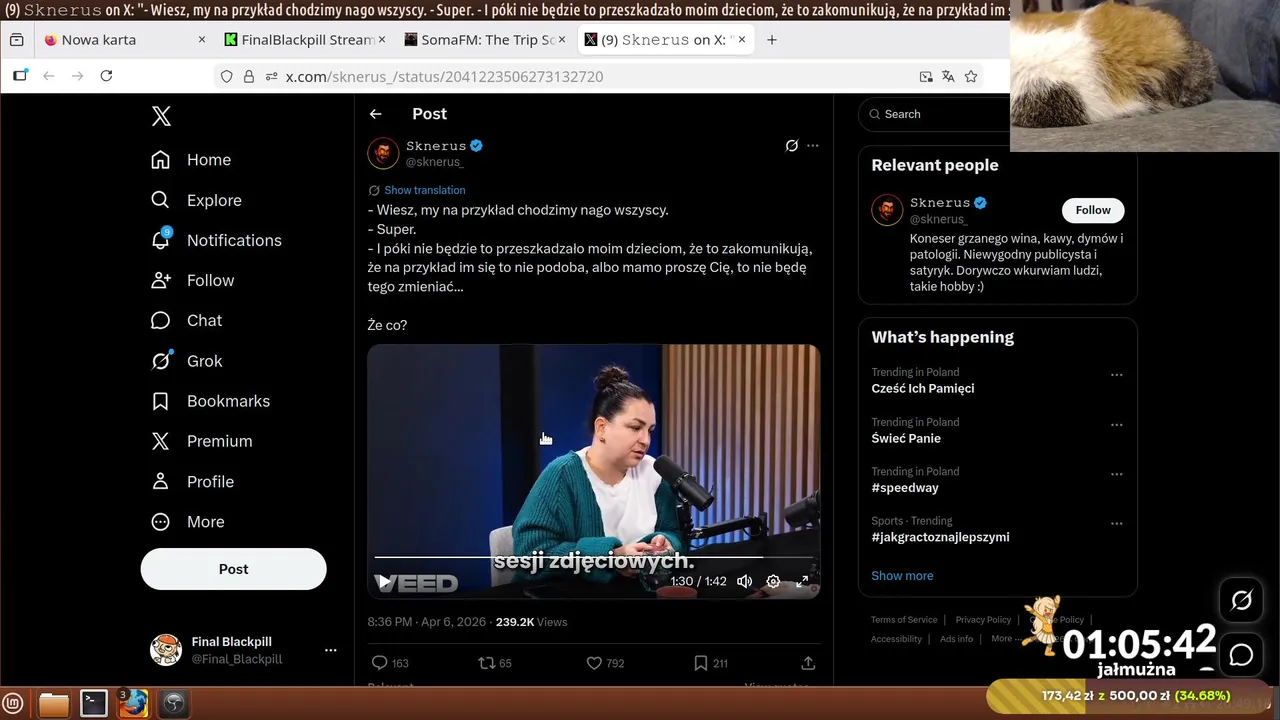Click the repost icon with 65

point(487,663)
